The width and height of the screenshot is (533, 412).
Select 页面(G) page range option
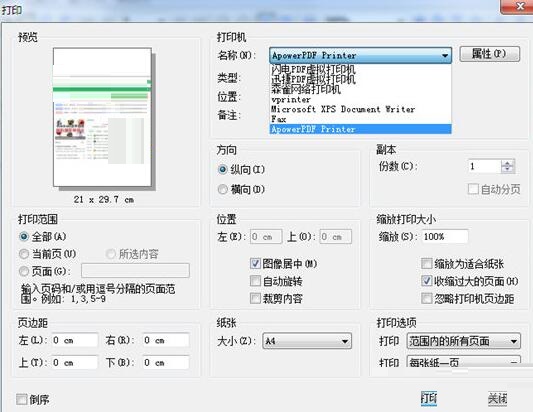tap(24, 271)
